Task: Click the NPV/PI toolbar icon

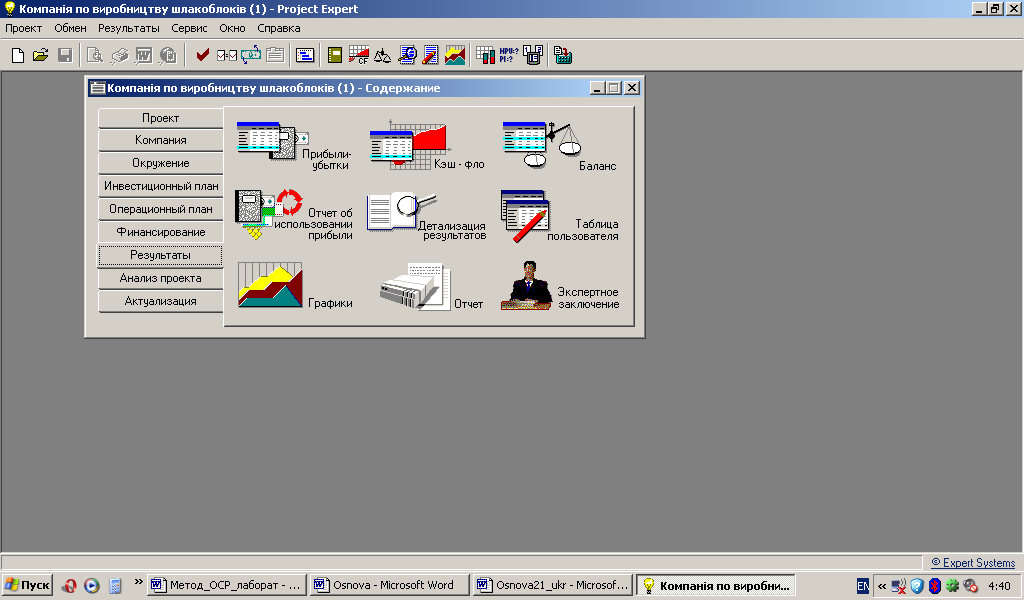Action: (x=509, y=55)
